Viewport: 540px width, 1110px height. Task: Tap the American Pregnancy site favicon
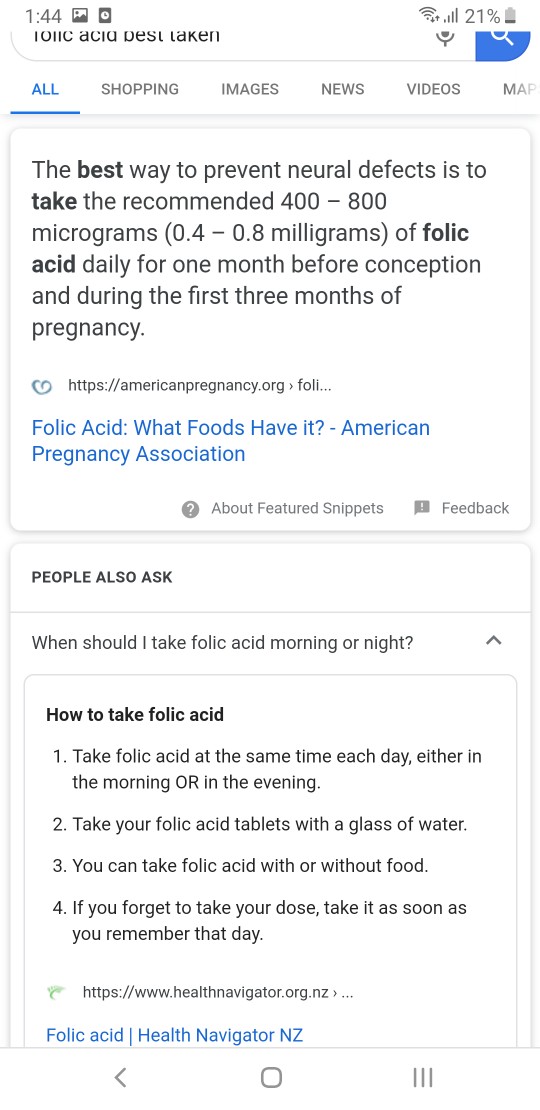click(x=43, y=387)
